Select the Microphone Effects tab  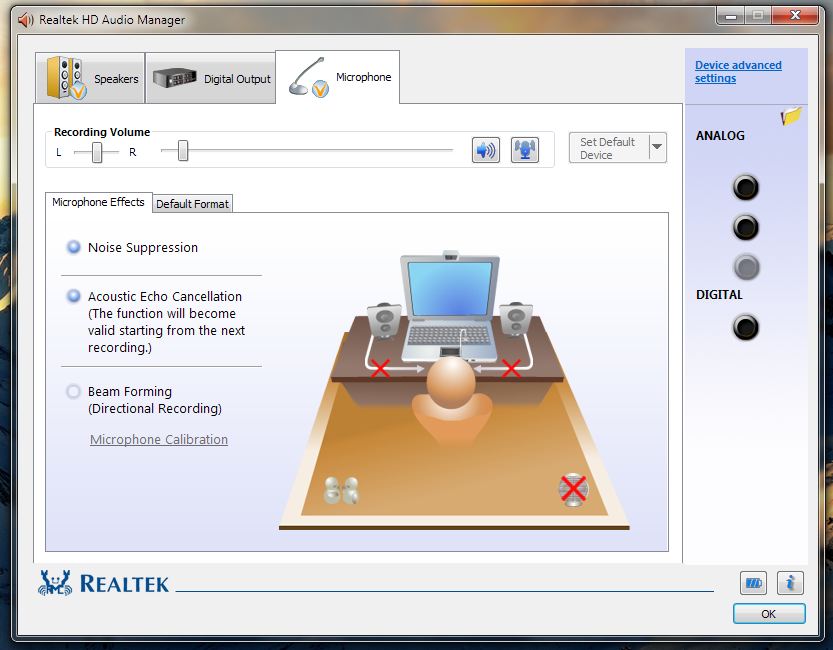(x=99, y=202)
